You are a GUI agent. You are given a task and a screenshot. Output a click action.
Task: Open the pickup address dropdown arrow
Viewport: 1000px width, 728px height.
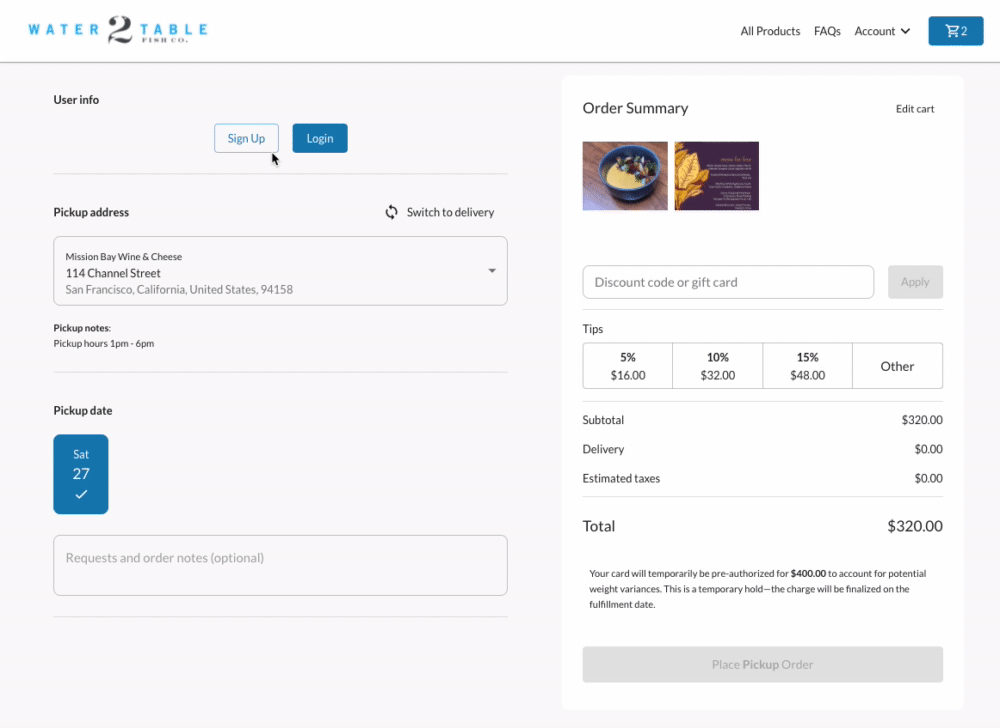tap(492, 271)
